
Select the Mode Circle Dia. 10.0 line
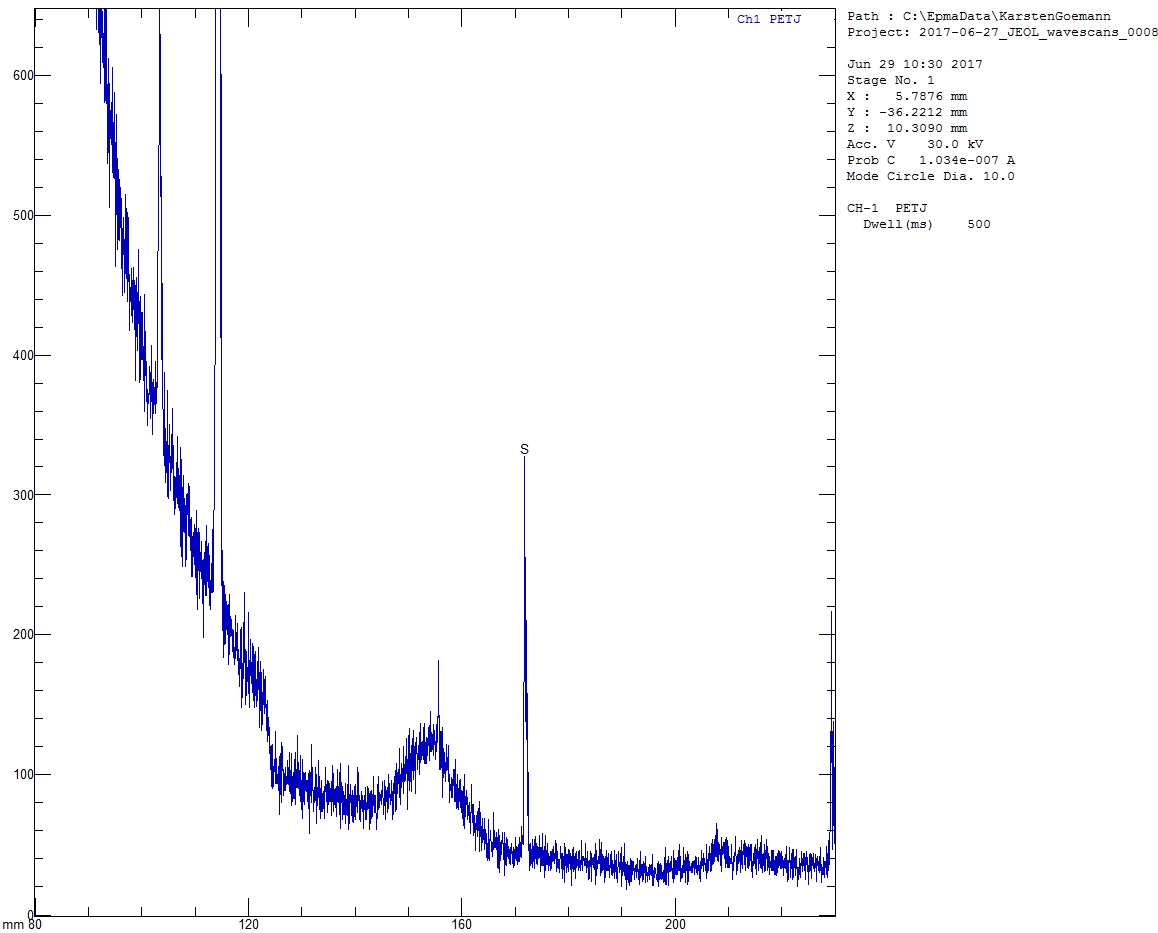click(x=930, y=176)
